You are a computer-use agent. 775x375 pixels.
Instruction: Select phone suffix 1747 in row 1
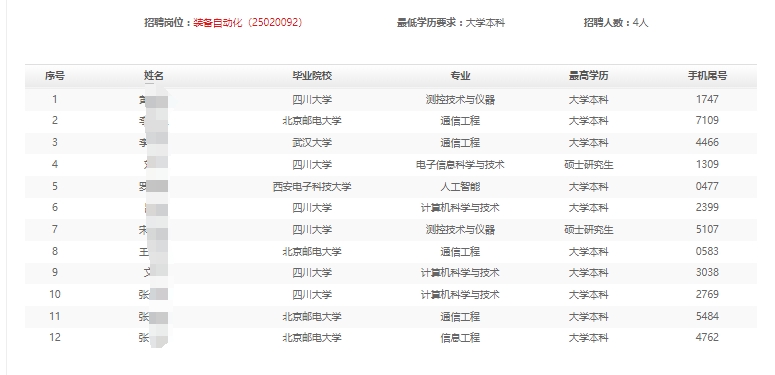(707, 99)
